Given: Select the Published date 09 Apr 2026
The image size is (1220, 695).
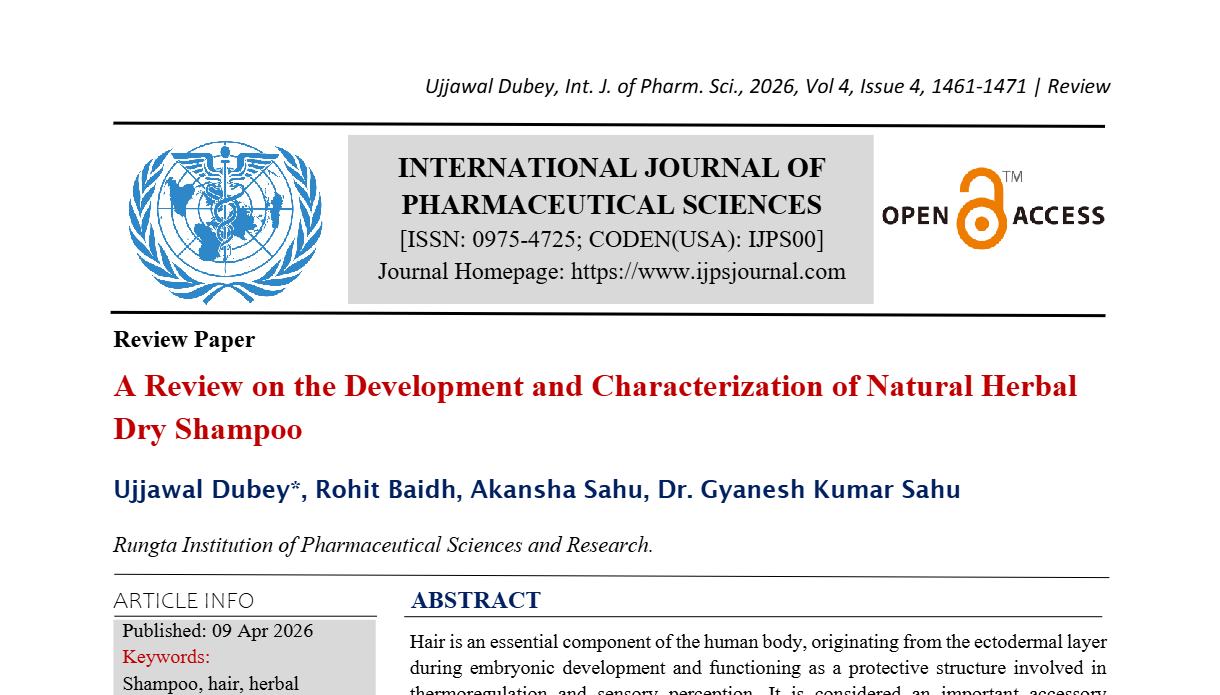Looking at the screenshot, I should 217,631.
